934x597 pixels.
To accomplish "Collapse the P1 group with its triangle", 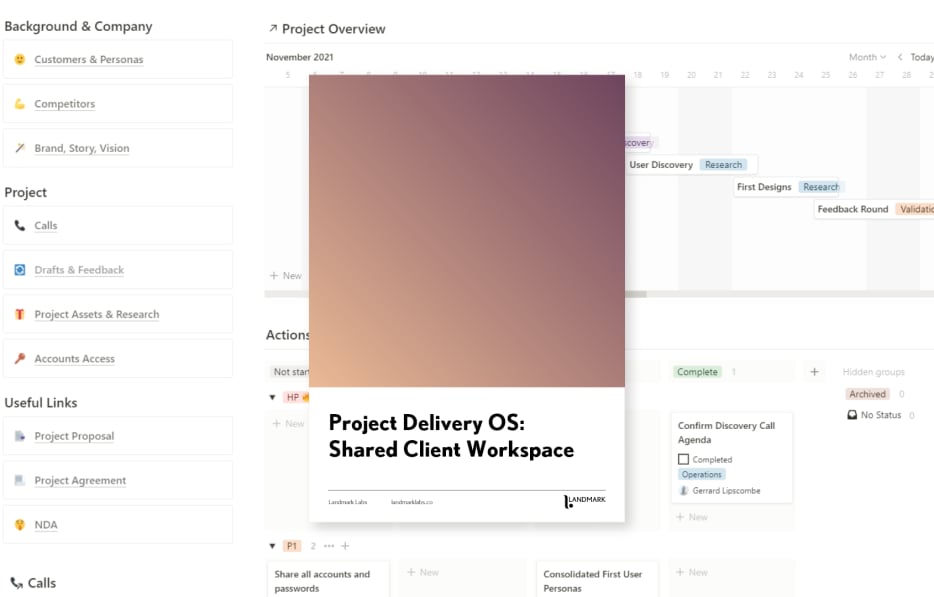I will click(x=272, y=546).
